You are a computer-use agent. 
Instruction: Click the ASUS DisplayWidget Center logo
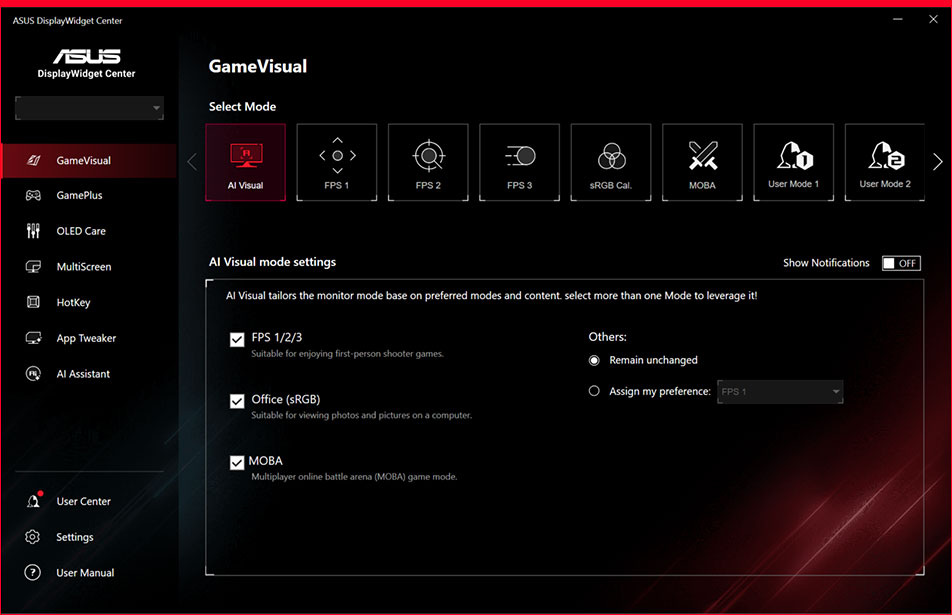86,63
